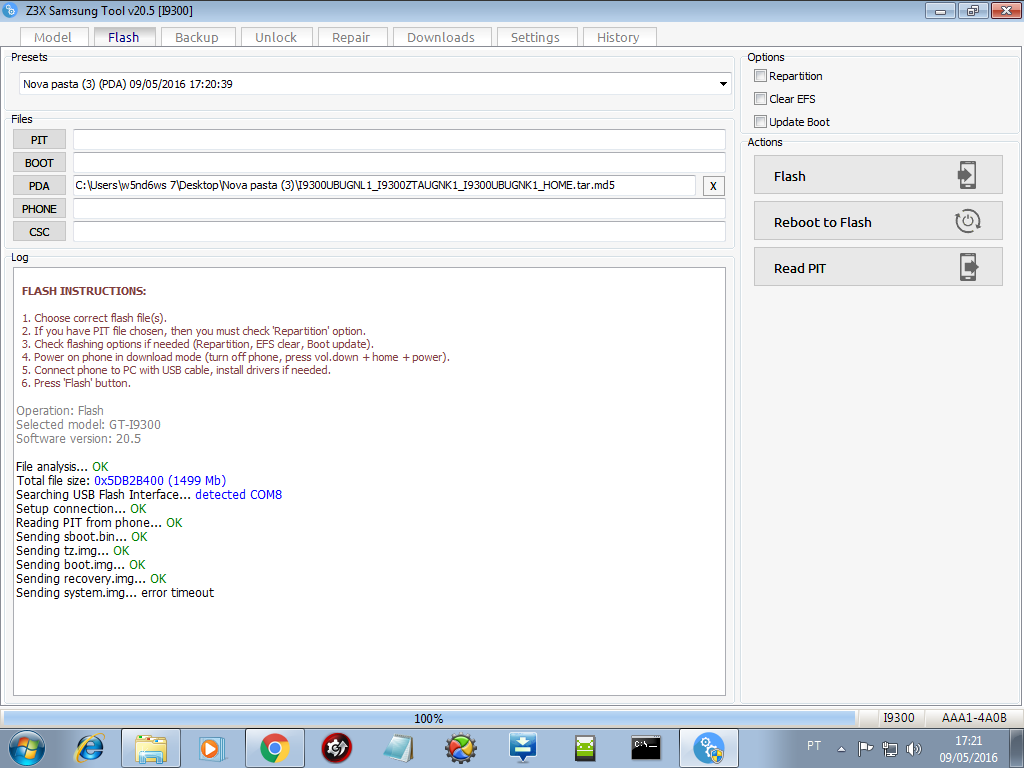Image resolution: width=1024 pixels, height=768 pixels.
Task: Click the PIT file path field
Action: click(x=399, y=140)
